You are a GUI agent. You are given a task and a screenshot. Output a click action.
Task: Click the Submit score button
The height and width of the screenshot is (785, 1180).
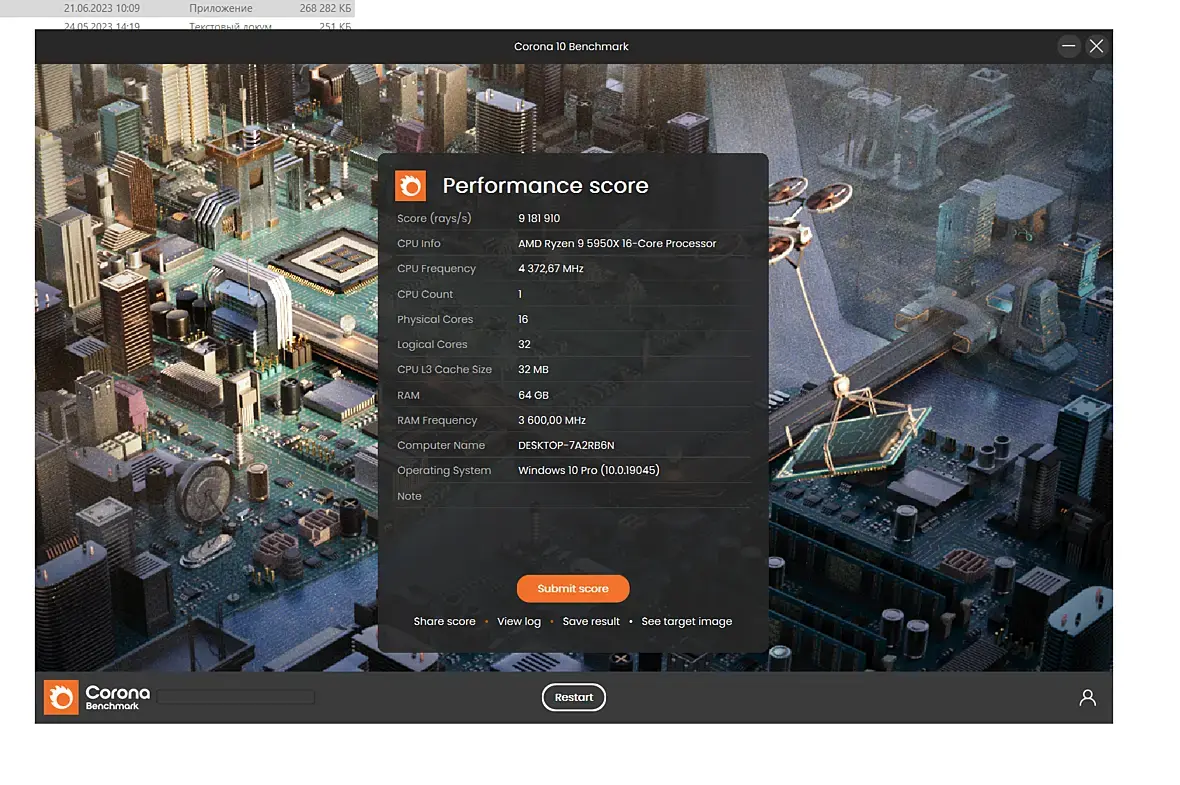[573, 589]
